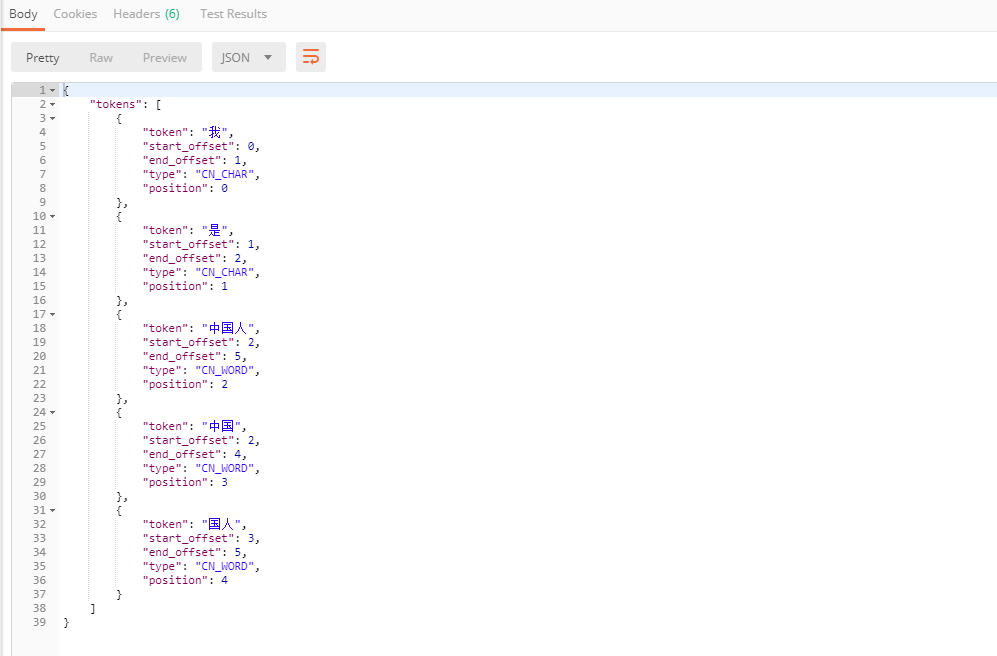Toggle the line wrapping icon
This screenshot has width=997, height=656.
click(x=310, y=57)
